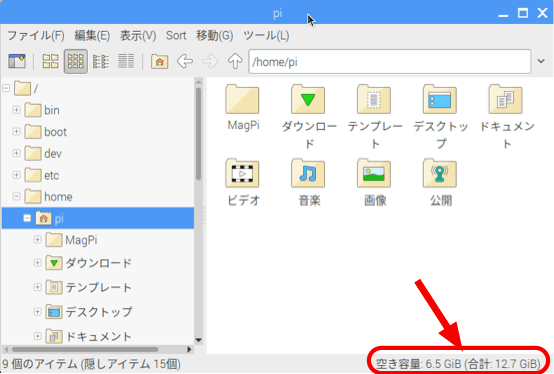Viewport: 554px width, 374px height.
Task: Select MagPi in tree sidebar
Action: coord(71,240)
